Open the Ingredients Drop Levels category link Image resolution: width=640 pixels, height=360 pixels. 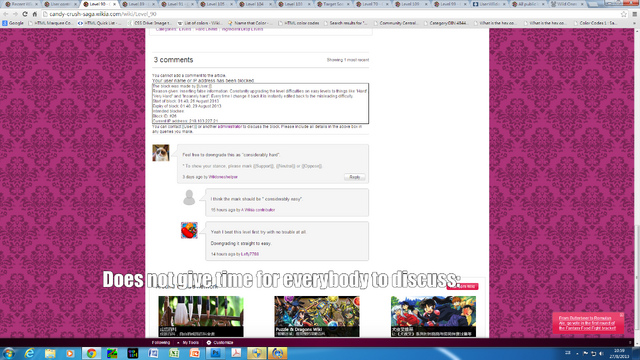tap(242, 29)
